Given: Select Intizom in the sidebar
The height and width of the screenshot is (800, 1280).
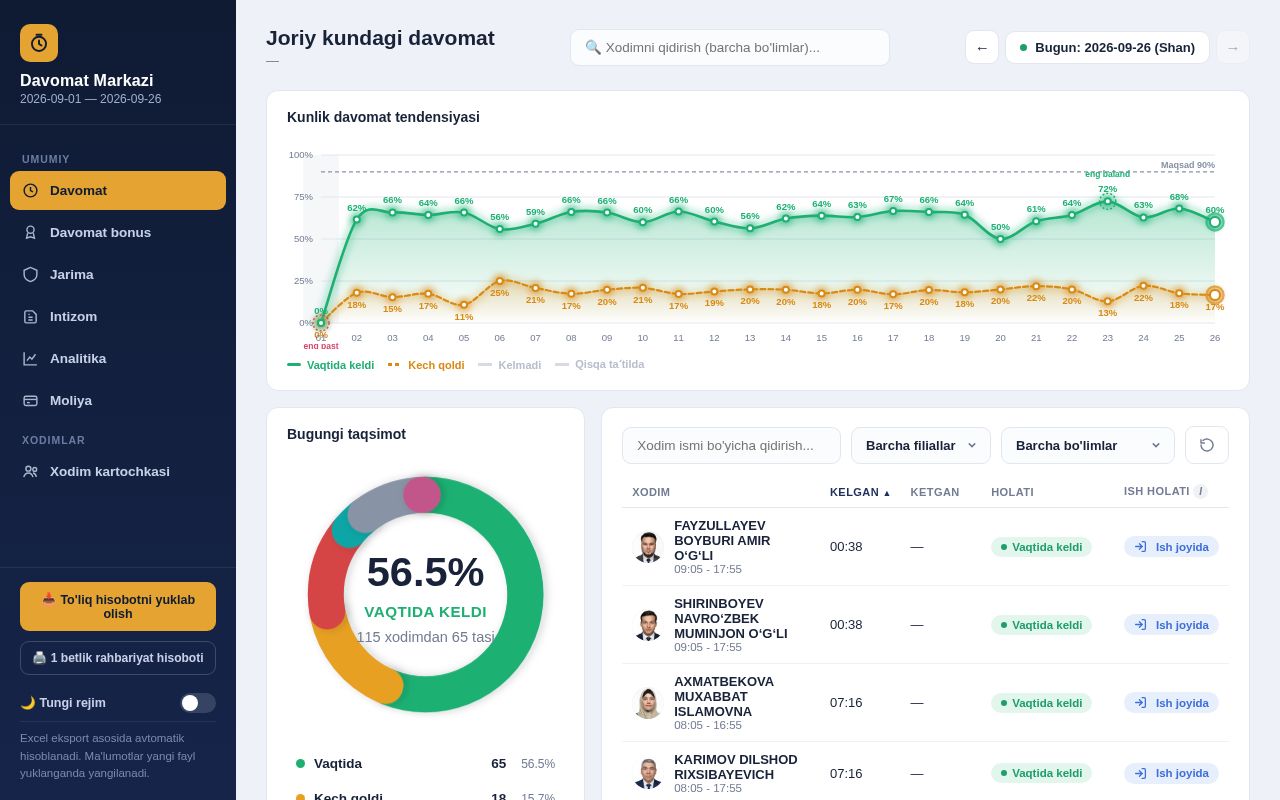Looking at the screenshot, I should tap(118, 316).
